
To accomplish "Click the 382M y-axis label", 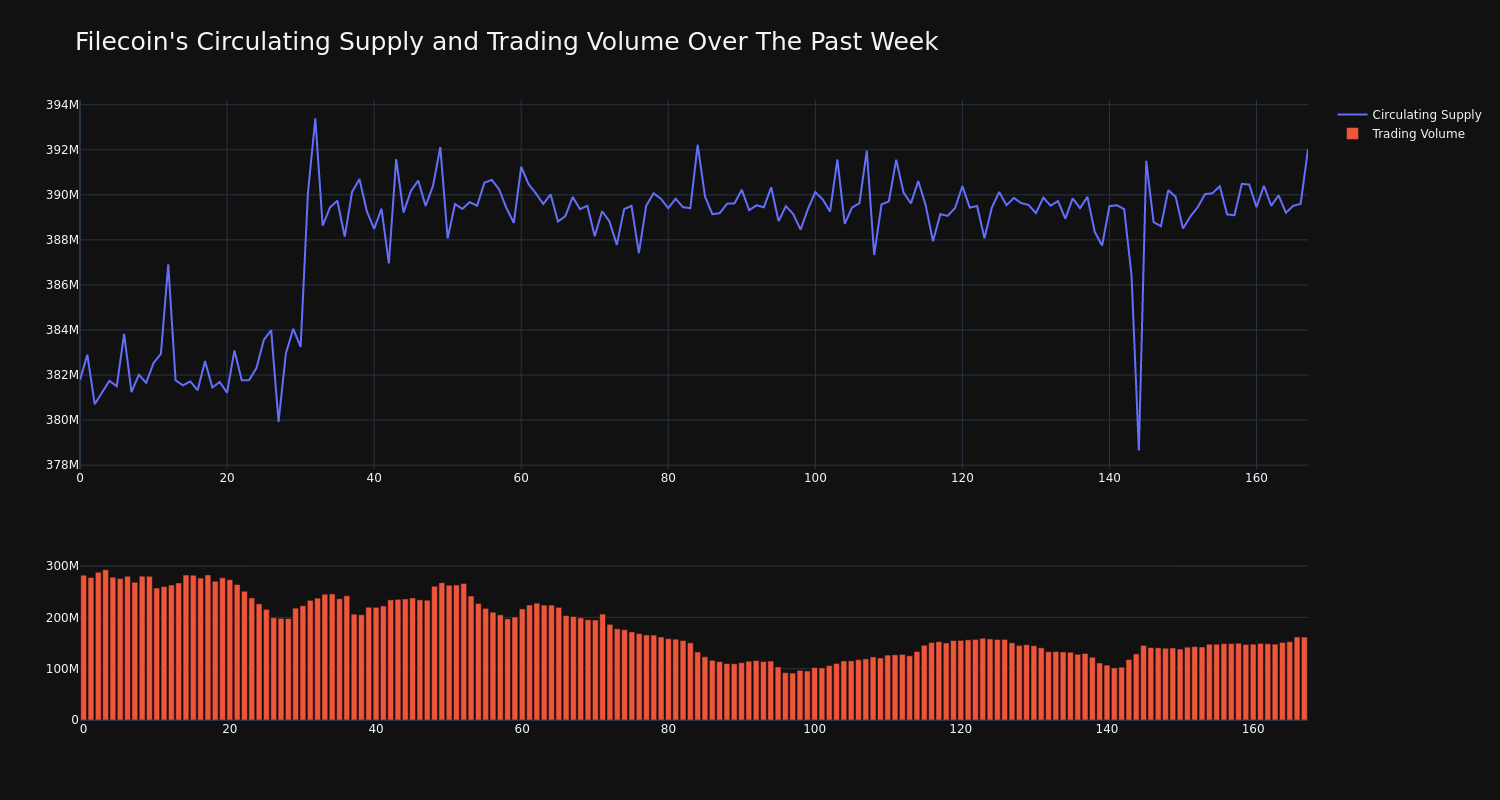I will click(x=62, y=375).
